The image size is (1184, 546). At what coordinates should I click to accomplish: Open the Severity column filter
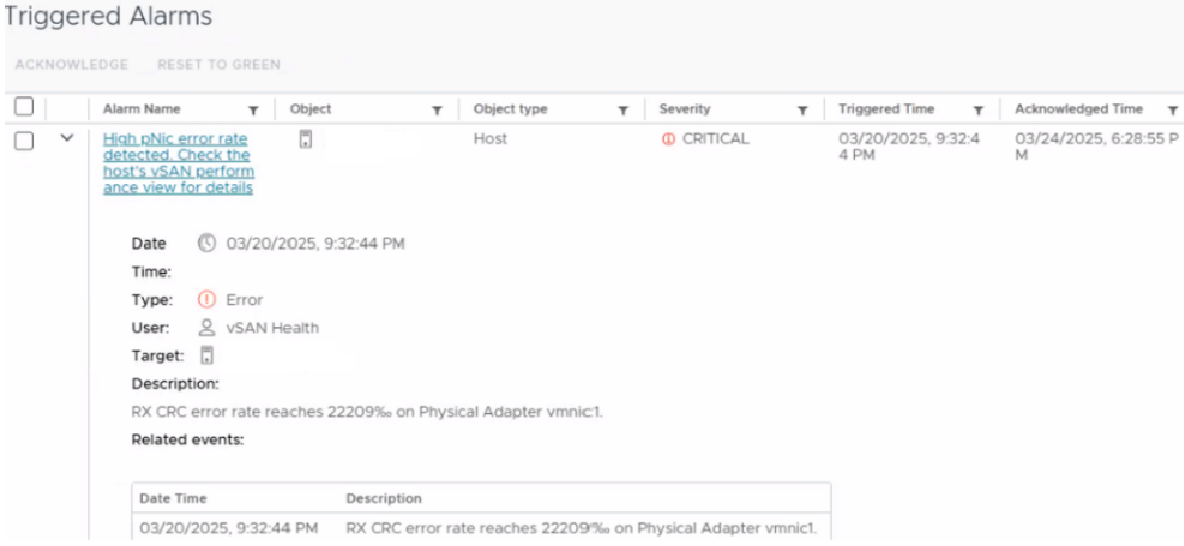(802, 110)
